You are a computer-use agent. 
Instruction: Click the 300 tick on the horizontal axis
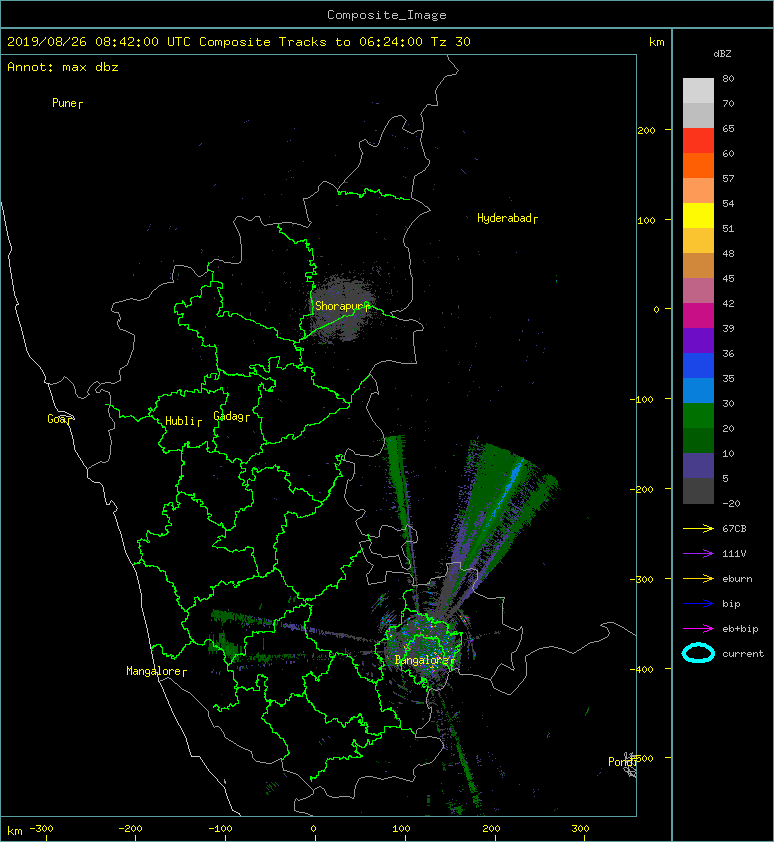point(581,829)
